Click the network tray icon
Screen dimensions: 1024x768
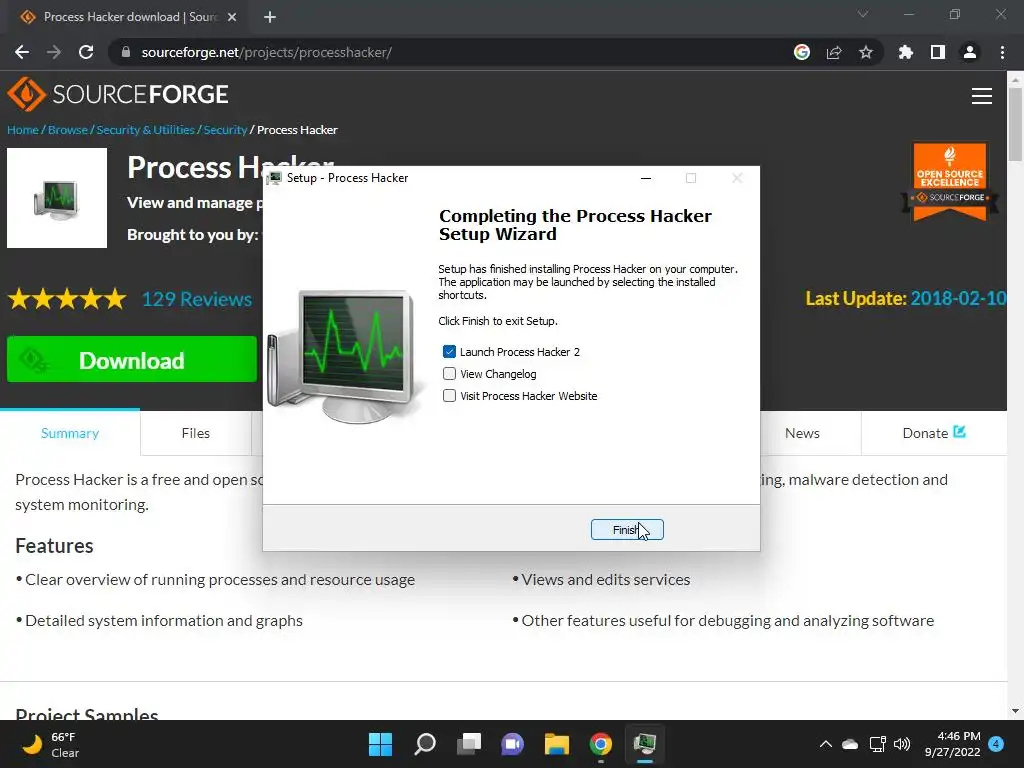[877, 744]
